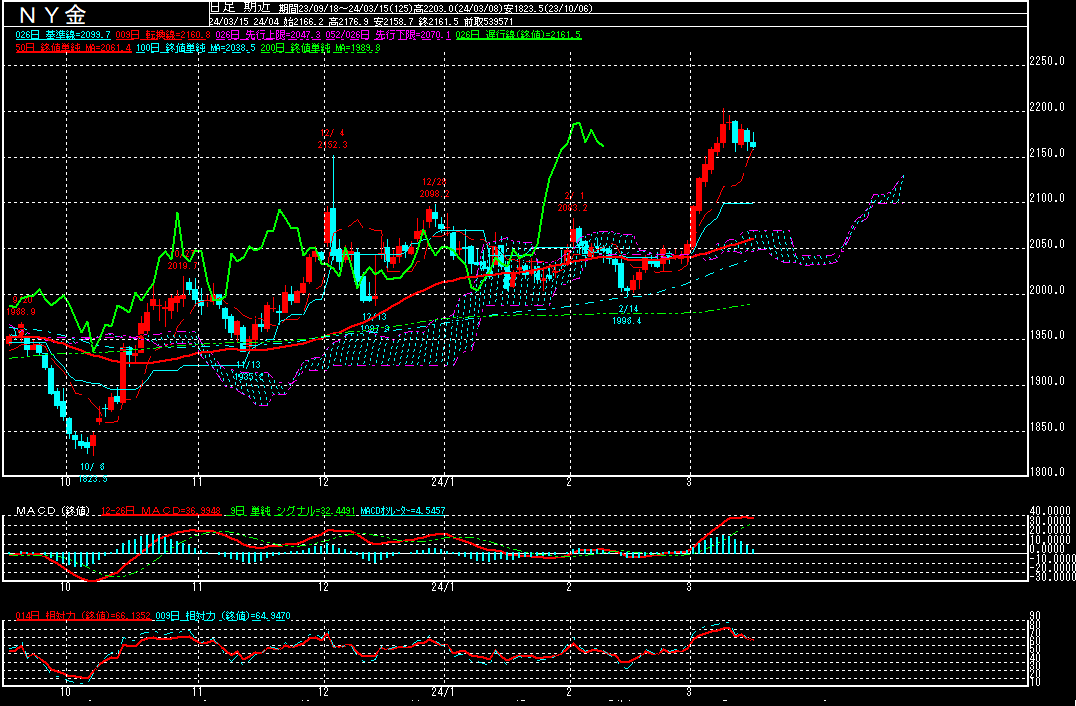Click month label 12 under price chart
This screenshot has height=706, width=1076.
323,482
